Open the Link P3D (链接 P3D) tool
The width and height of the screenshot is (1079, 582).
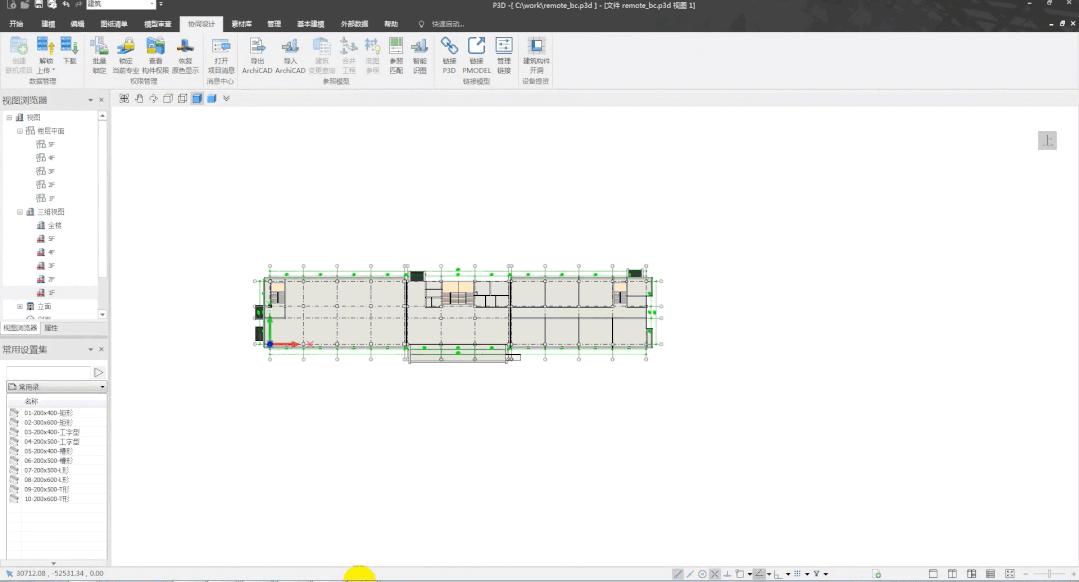point(449,46)
